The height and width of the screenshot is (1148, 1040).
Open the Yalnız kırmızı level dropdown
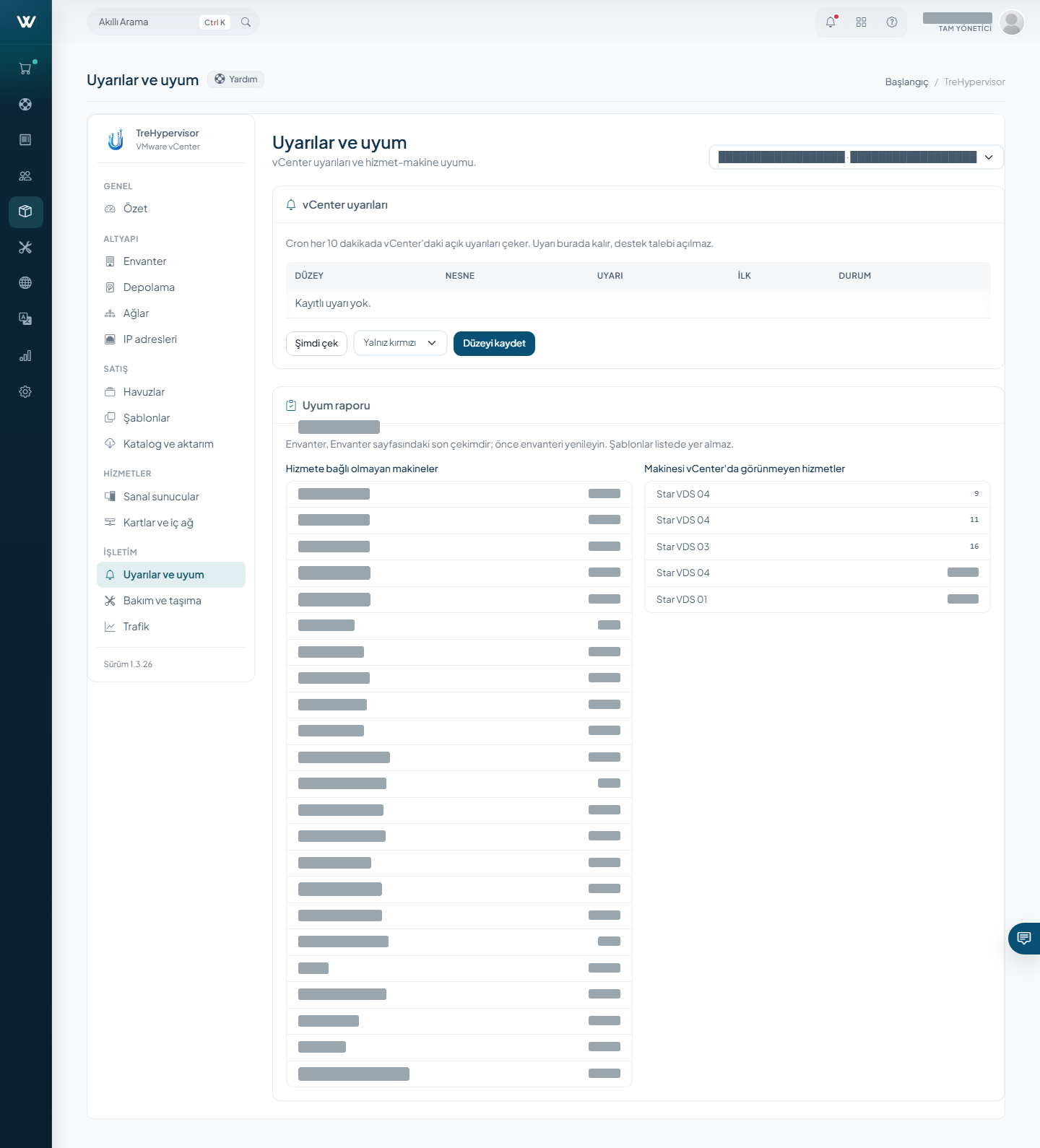pyautogui.click(x=400, y=343)
